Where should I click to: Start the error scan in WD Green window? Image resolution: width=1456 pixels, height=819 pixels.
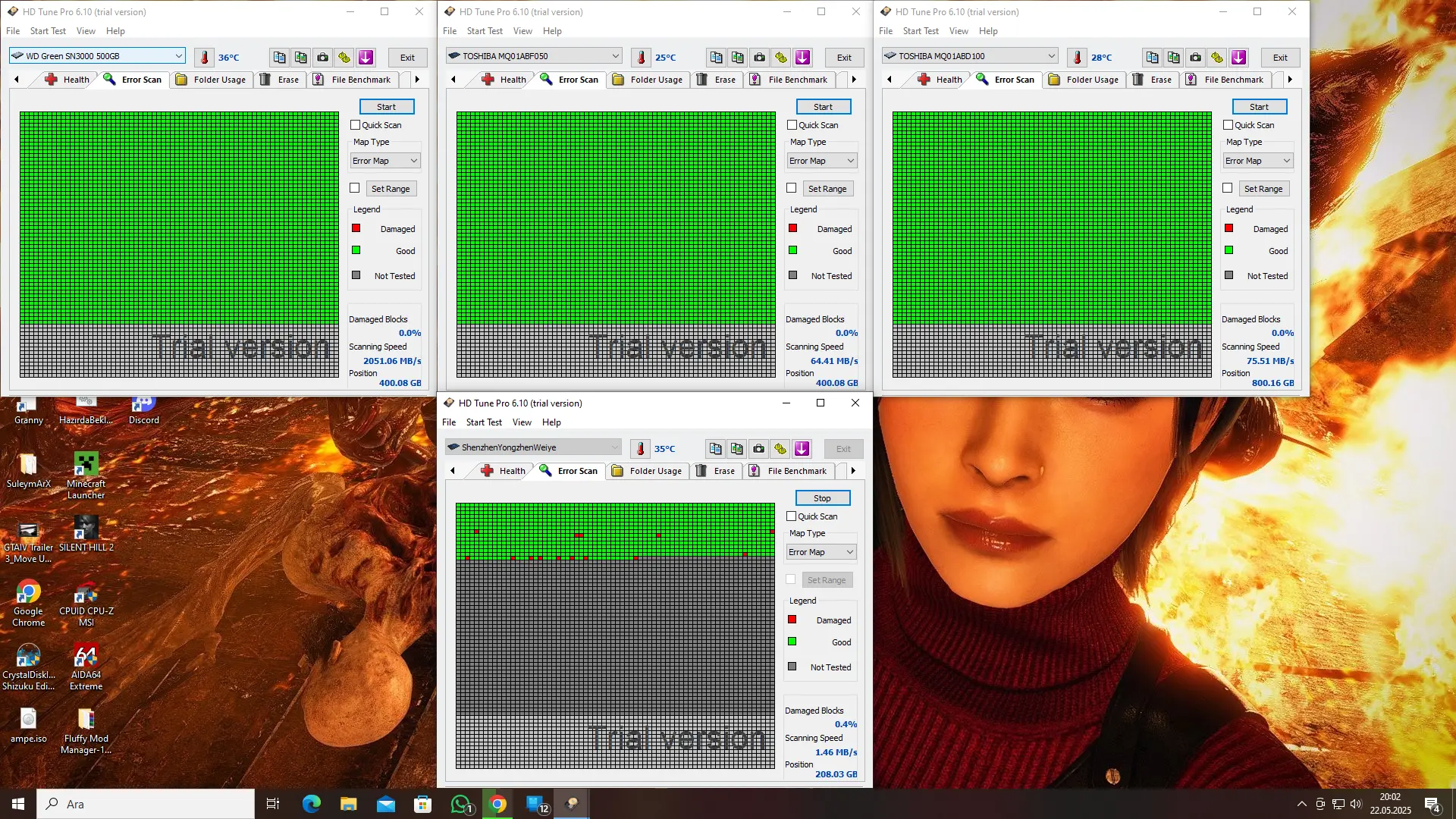[387, 107]
